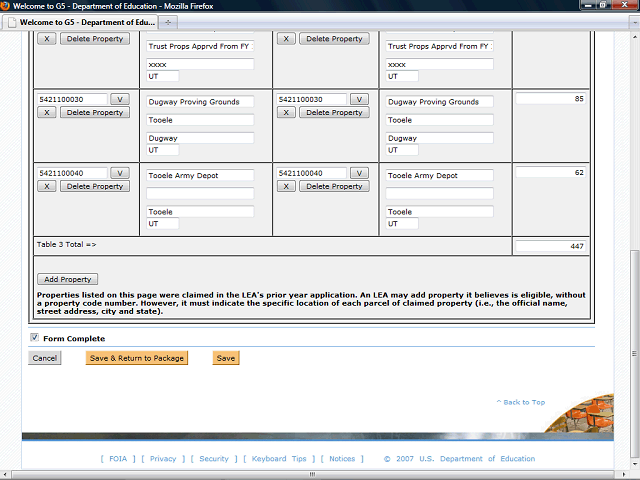This screenshot has height=480, width=640.
Task: Select the Welcome to G5 browser tab
Action: pos(82,22)
